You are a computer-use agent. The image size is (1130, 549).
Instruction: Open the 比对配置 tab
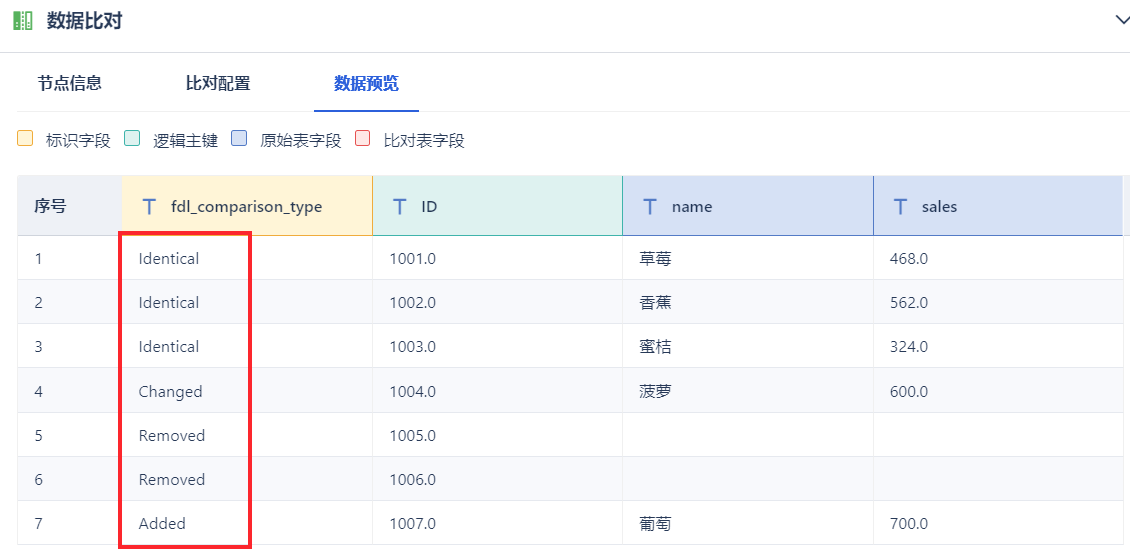[218, 83]
